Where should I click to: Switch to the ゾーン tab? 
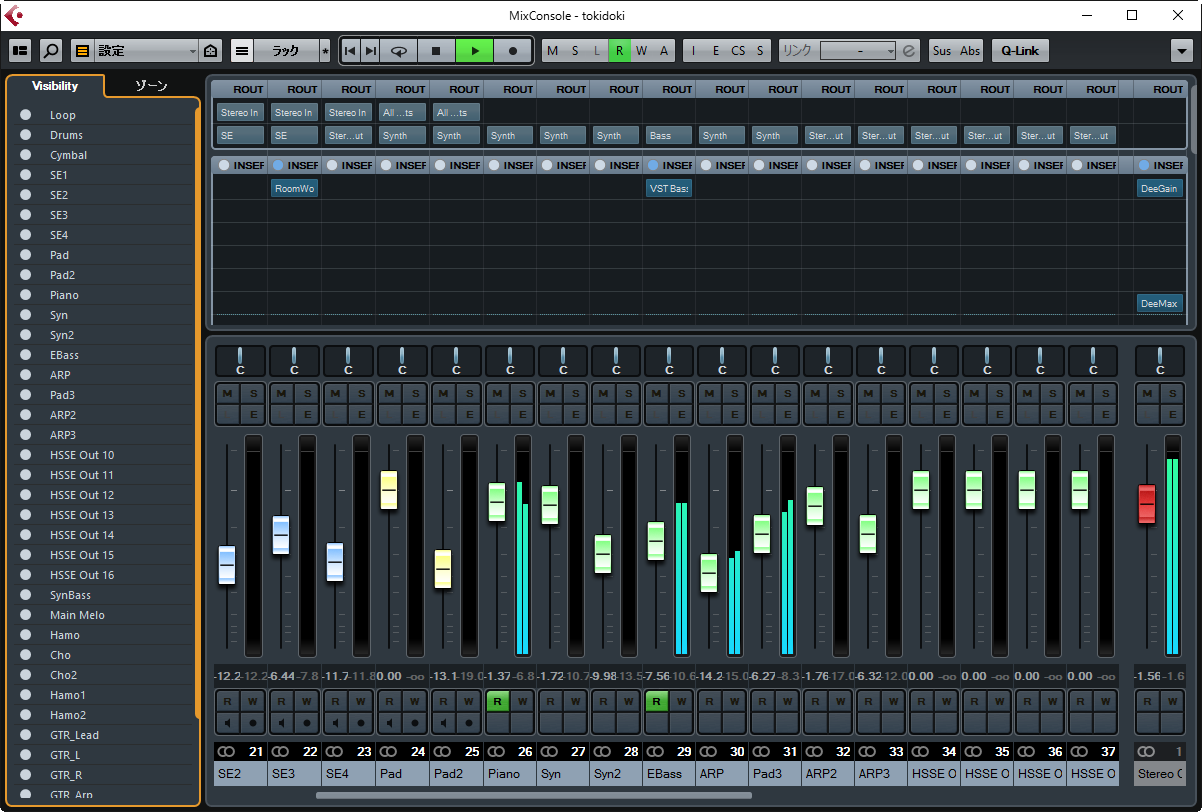(151, 86)
